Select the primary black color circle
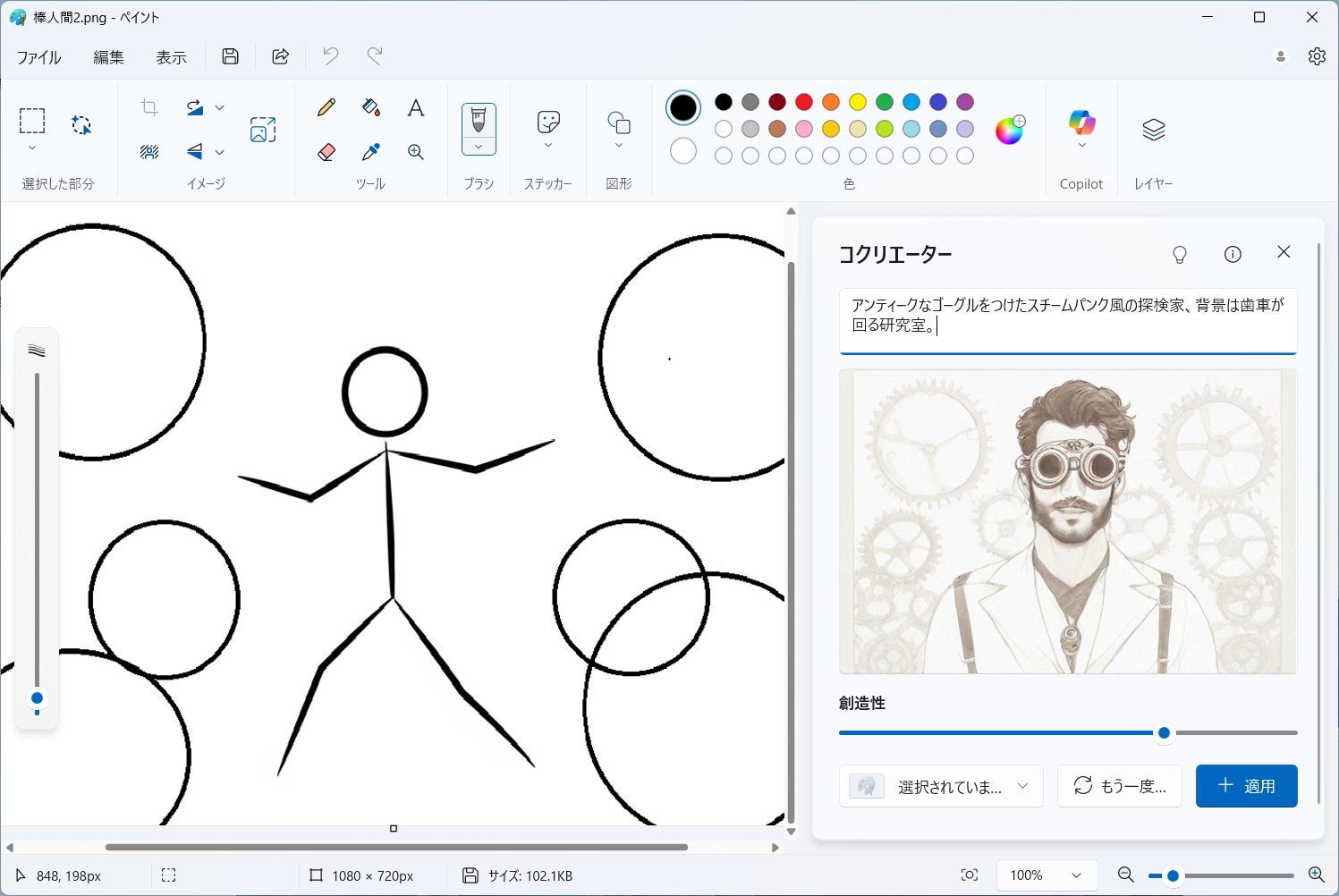The image size is (1339, 896). (x=683, y=108)
